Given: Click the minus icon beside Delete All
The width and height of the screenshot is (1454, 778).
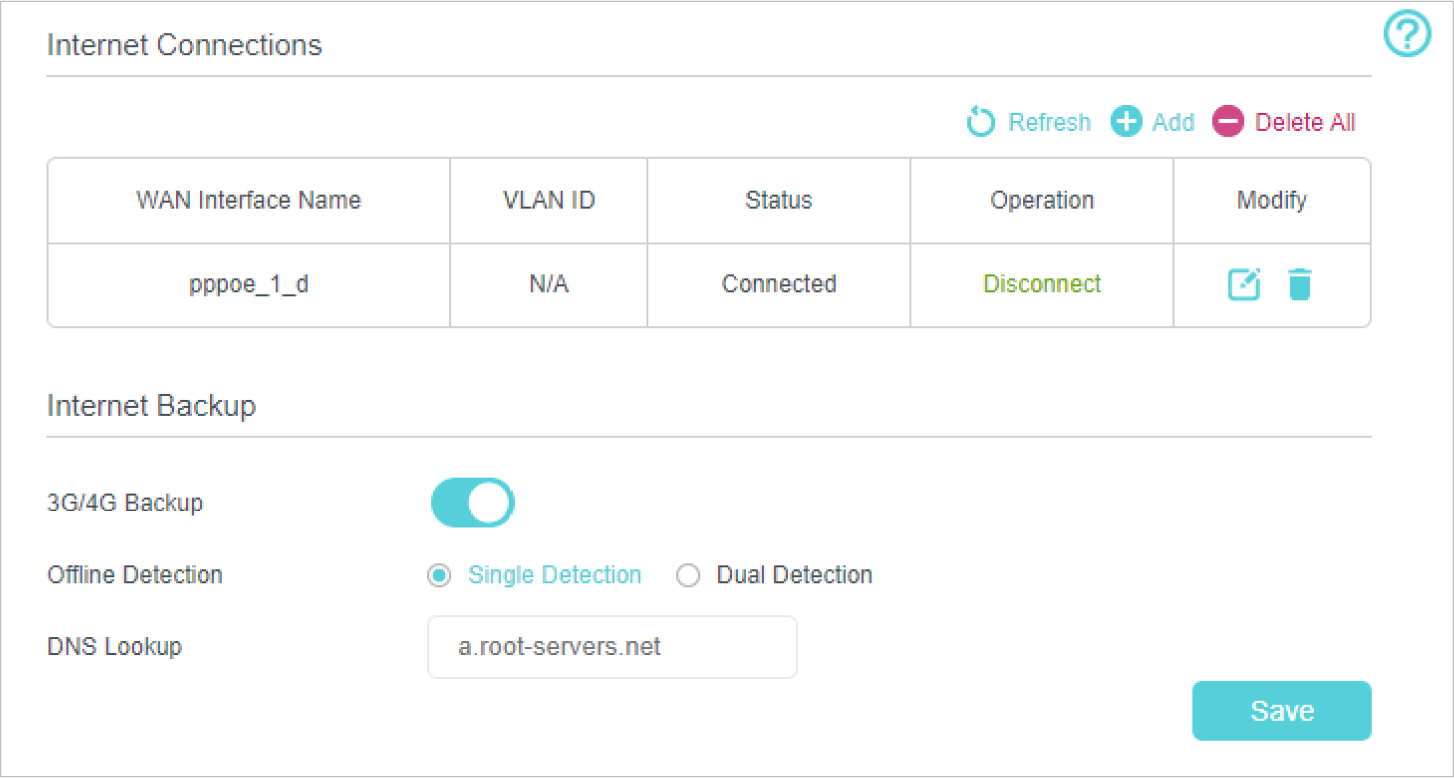Looking at the screenshot, I should click(x=1227, y=123).
